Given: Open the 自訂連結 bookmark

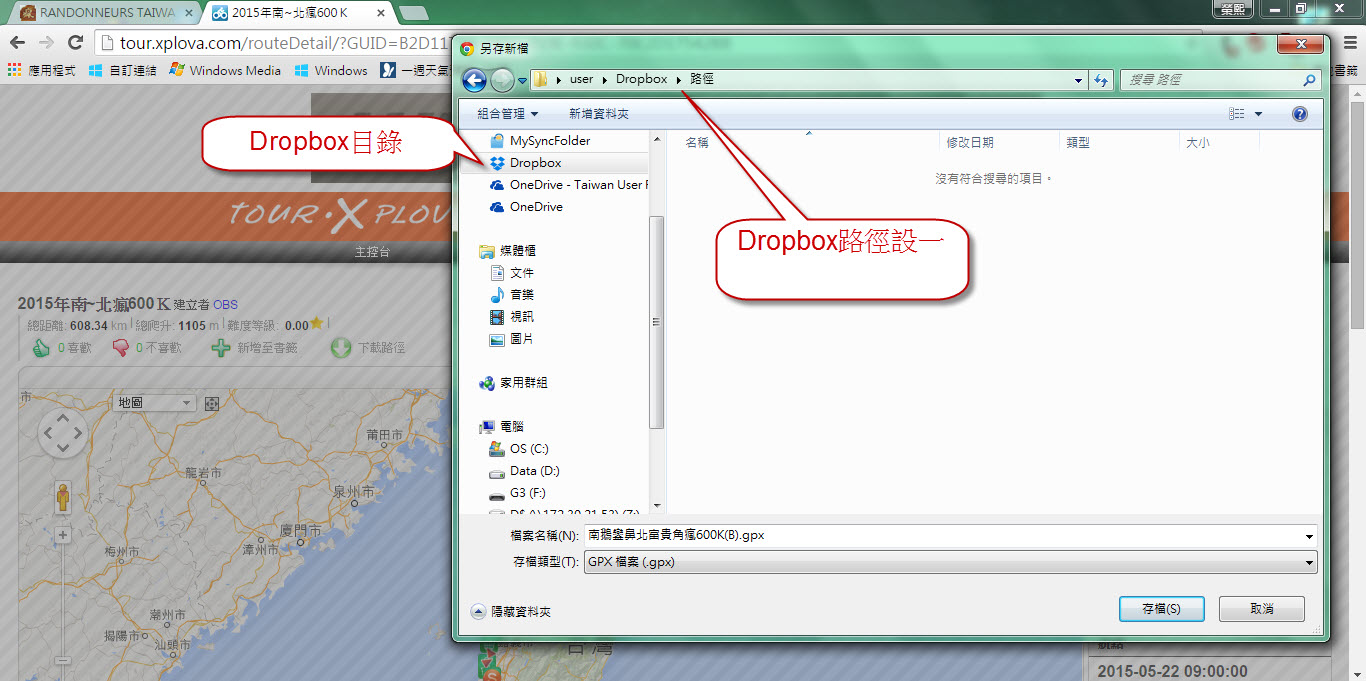Looking at the screenshot, I should pyautogui.click(x=122, y=71).
